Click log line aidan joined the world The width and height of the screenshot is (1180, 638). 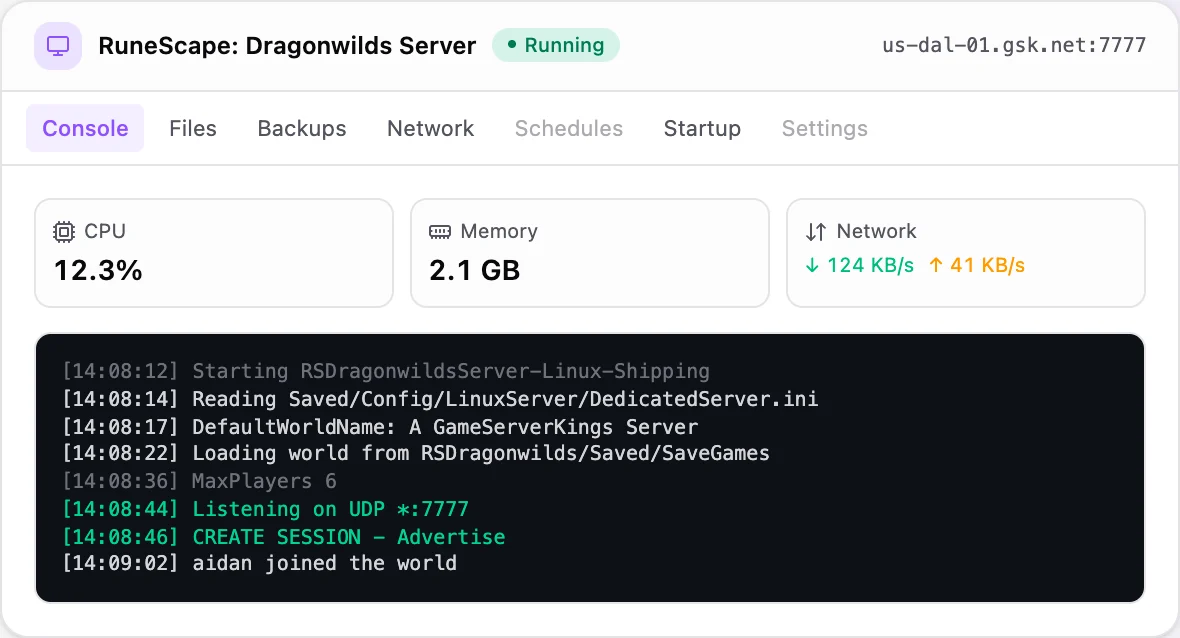pos(260,563)
